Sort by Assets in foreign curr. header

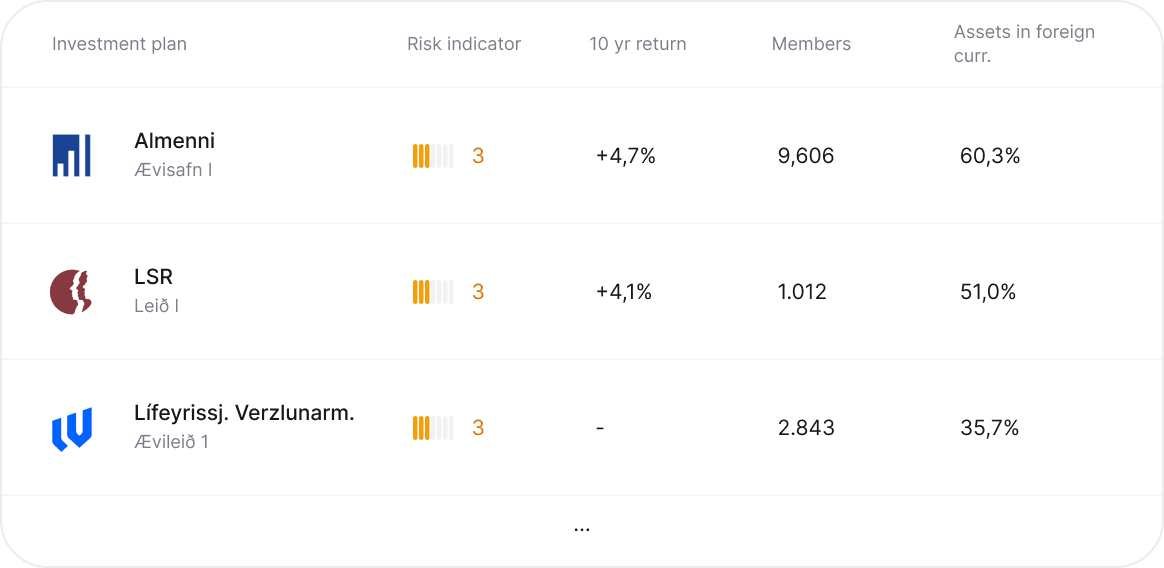pos(1024,44)
